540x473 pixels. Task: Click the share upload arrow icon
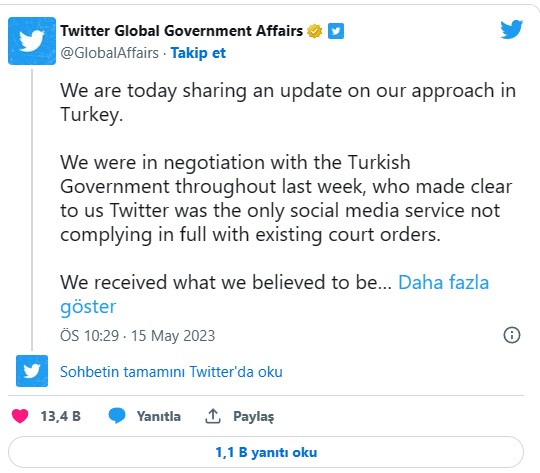point(213,416)
